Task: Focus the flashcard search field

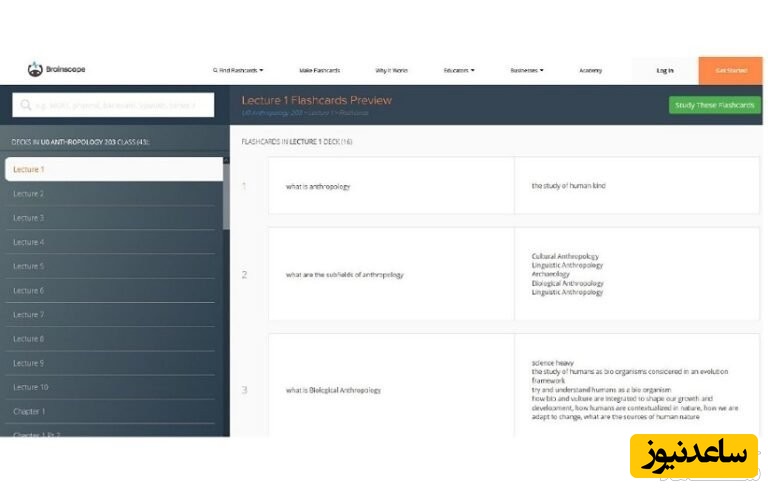Action: pyautogui.click(x=120, y=105)
